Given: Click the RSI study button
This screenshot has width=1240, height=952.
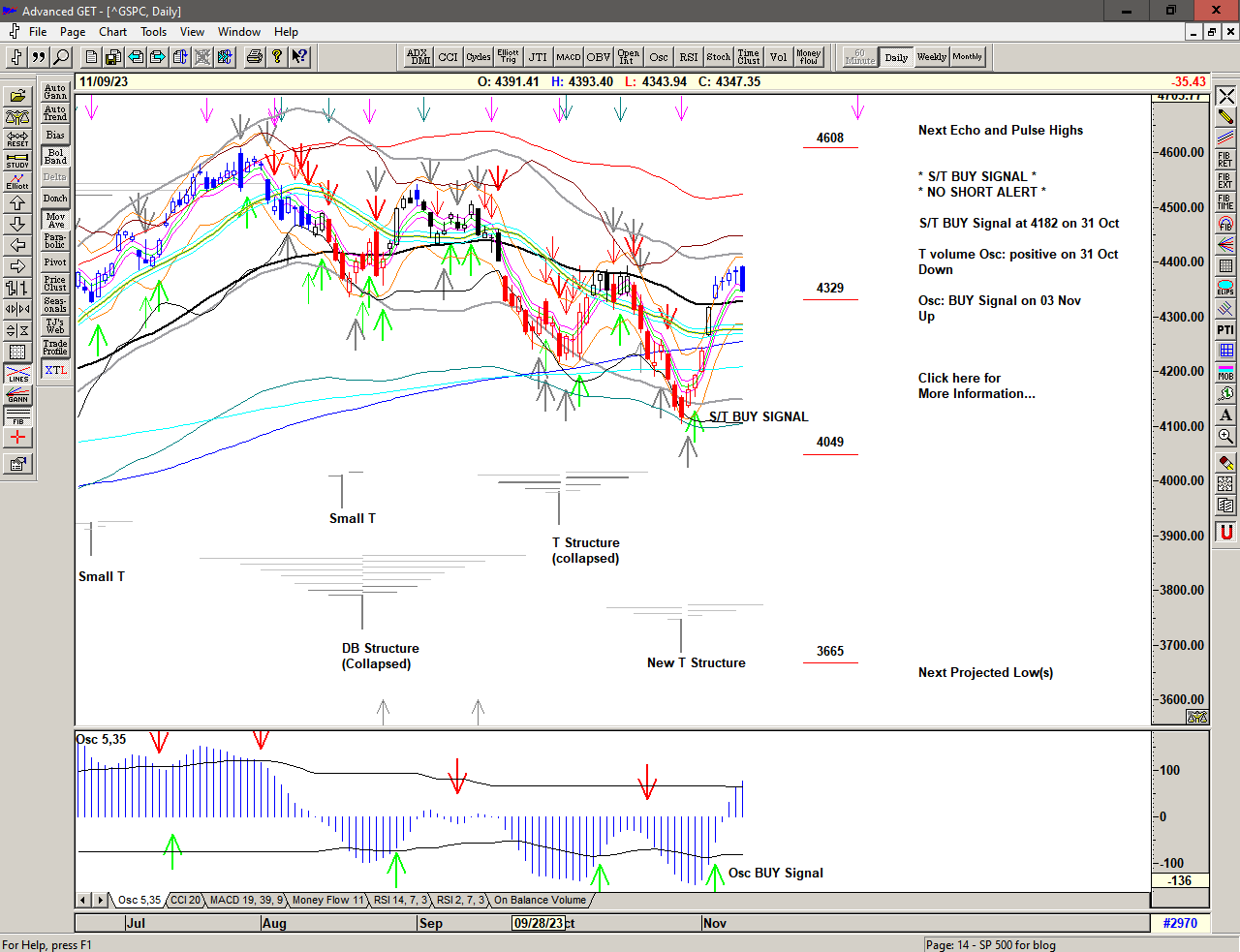Looking at the screenshot, I should (x=688, y=57).
